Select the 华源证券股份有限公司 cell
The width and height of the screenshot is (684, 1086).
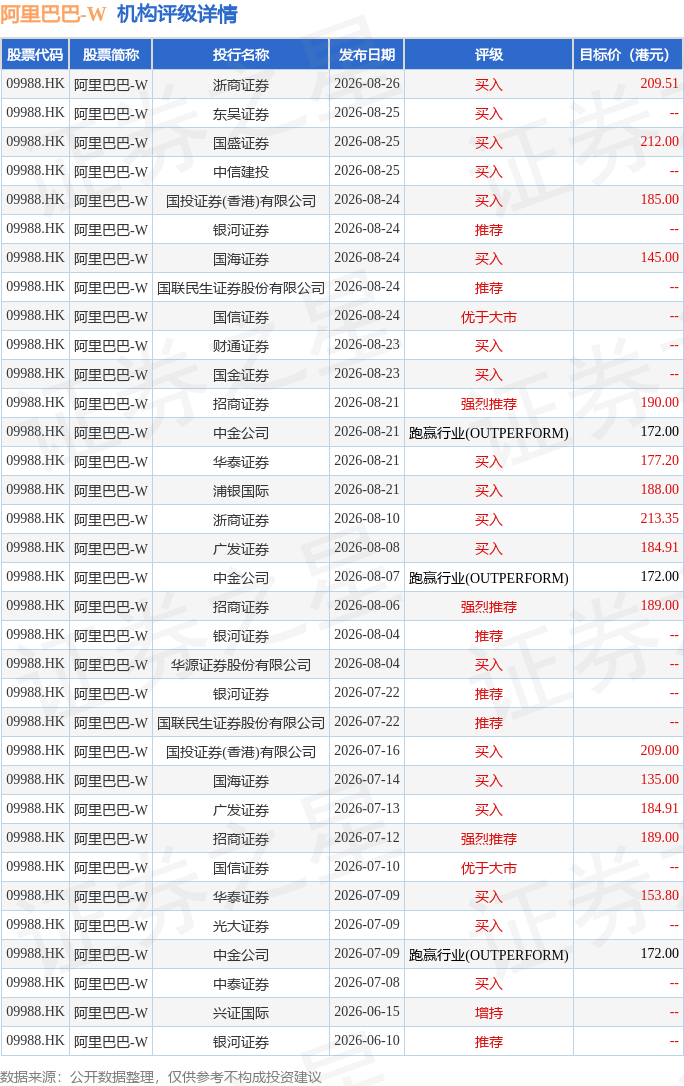point(241,665)
